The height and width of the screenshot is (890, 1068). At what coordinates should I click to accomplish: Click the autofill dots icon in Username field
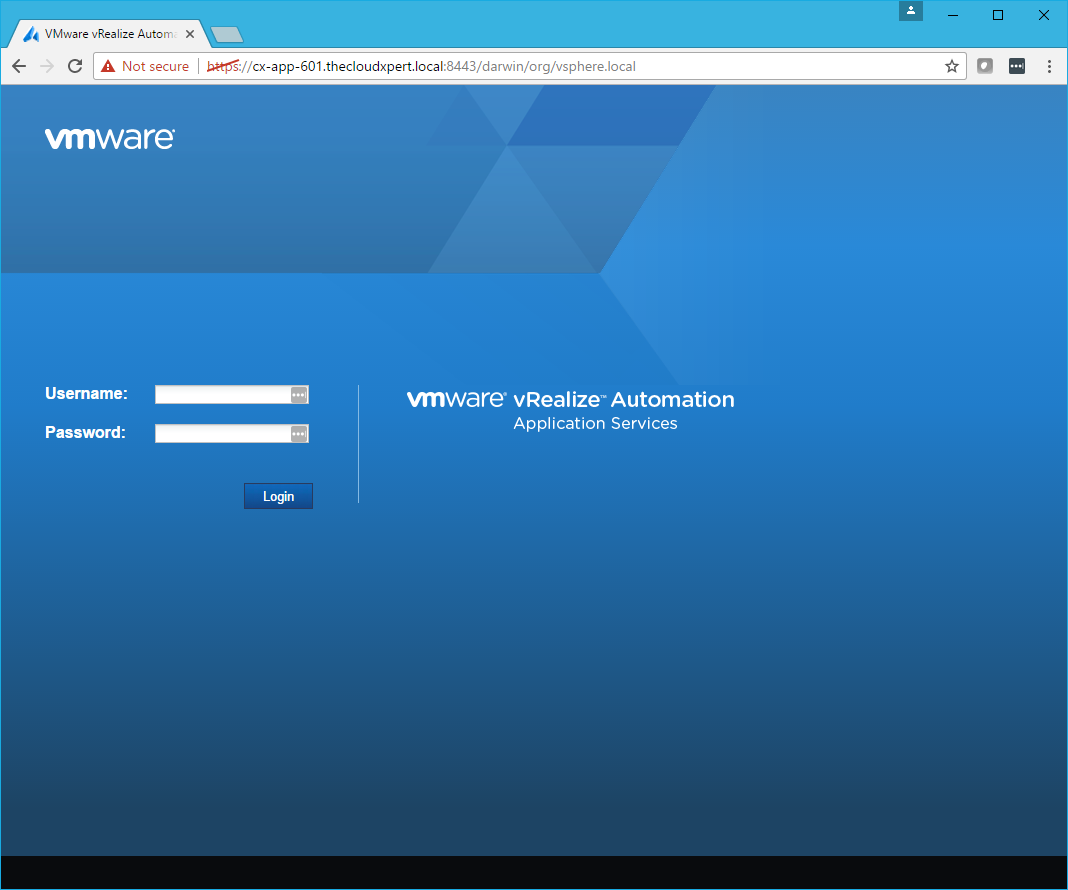click(x=298, y=395)
